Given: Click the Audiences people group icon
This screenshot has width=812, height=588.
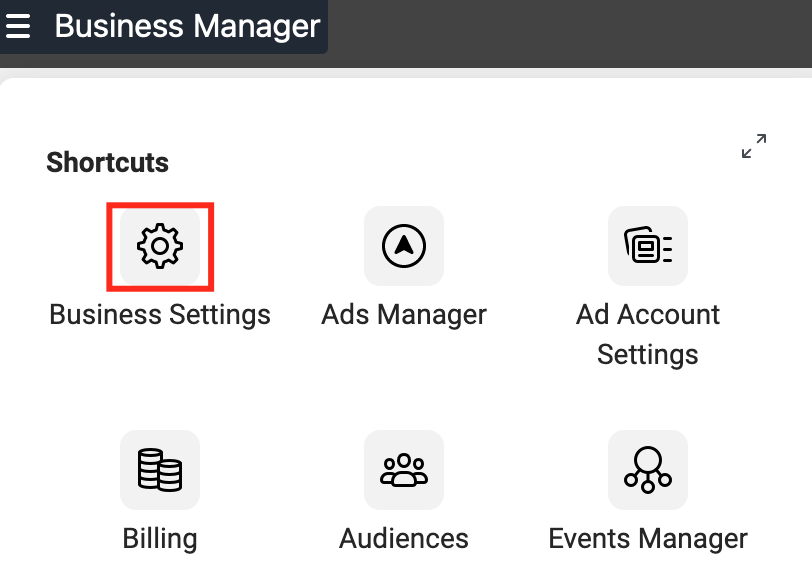Looking at the screenshot, I should [x=404, y=470].
